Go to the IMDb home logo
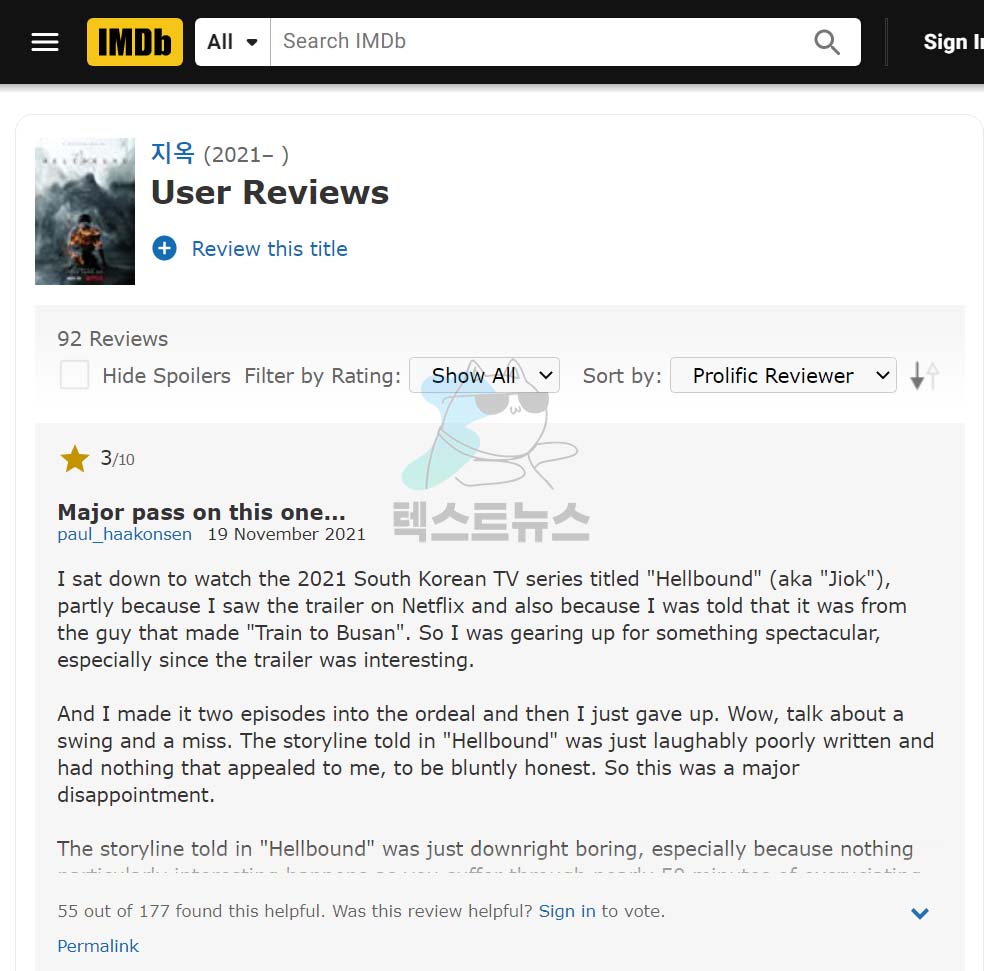The width and height of the screenshot is (984, 971). coord(135,42)
